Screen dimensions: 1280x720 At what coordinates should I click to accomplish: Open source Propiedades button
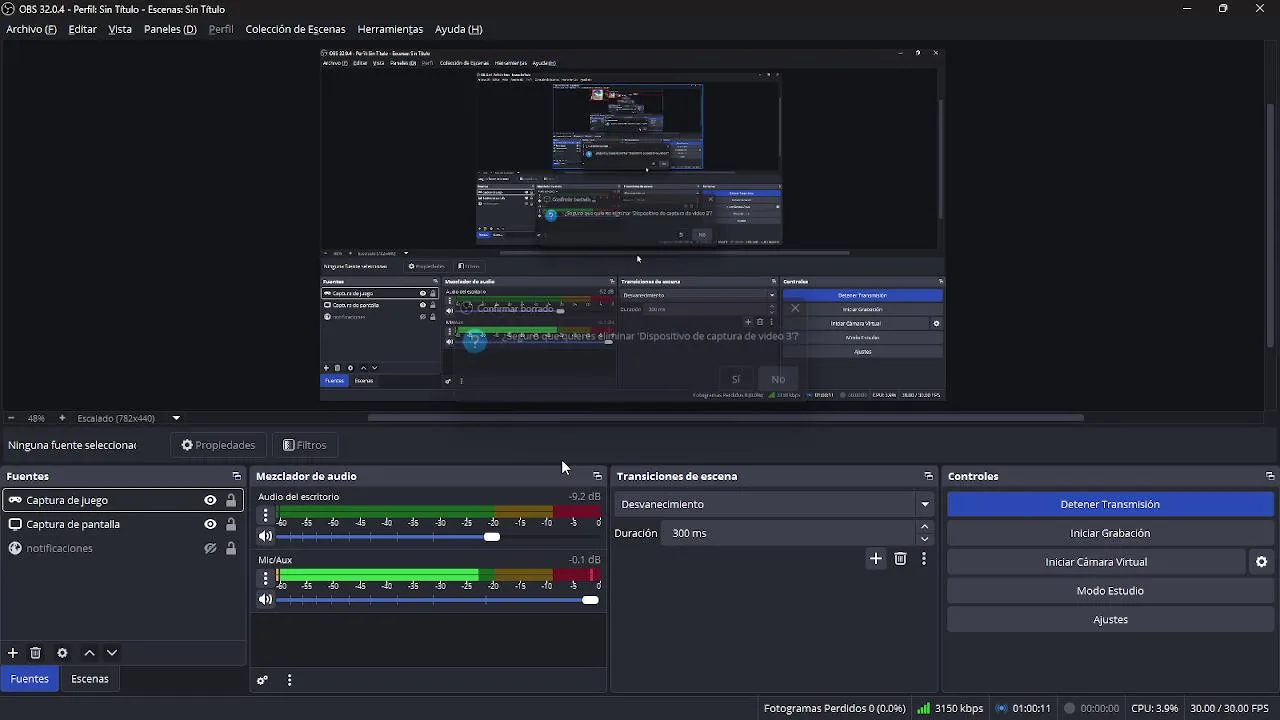(218, 445)
